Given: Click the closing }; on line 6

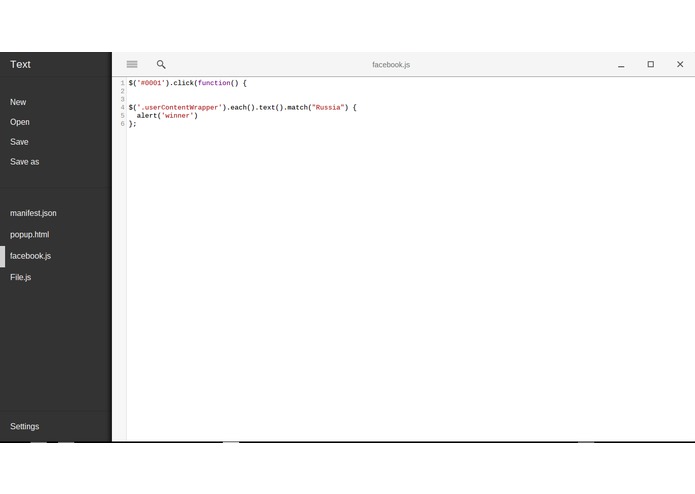Looking at the screenshot, I should [x=133, y=124].
